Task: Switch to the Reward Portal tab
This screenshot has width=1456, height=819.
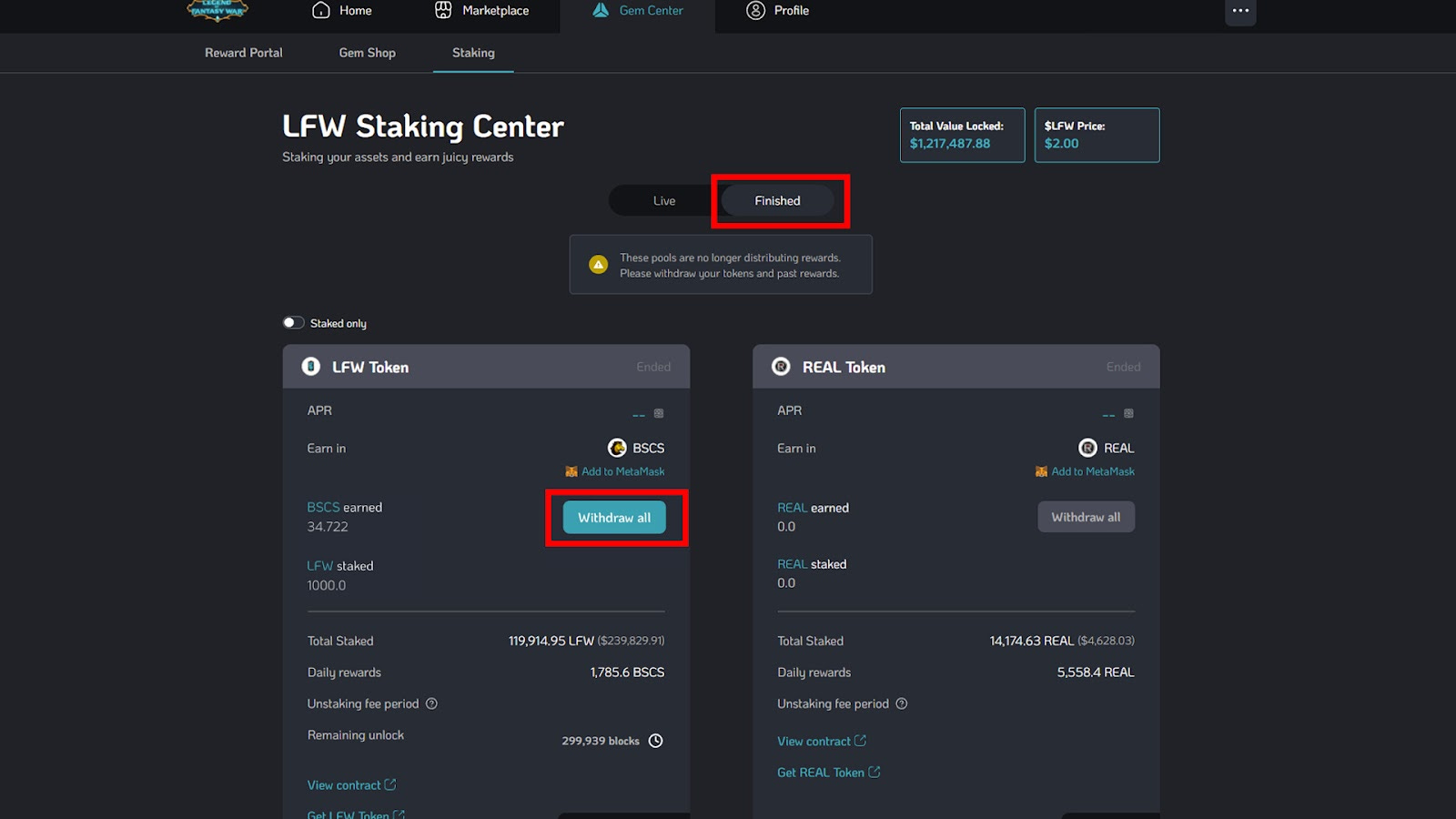Action: coord(244,53)
